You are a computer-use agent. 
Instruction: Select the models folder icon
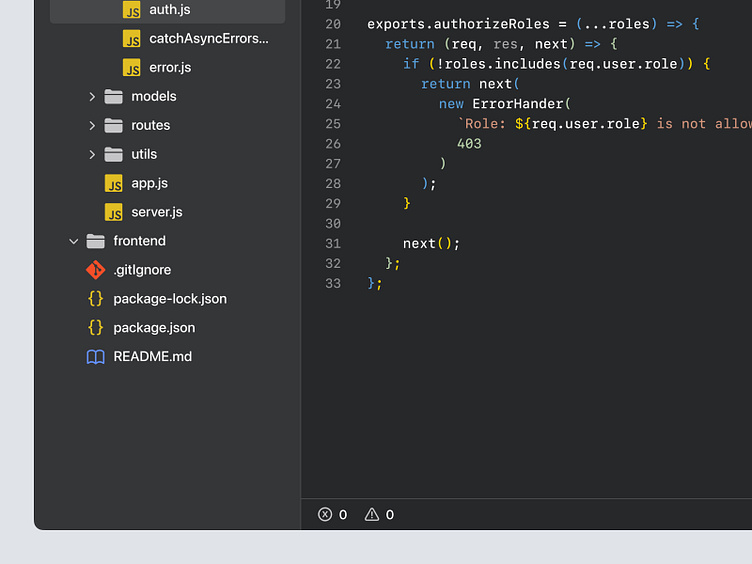point(114,97)
